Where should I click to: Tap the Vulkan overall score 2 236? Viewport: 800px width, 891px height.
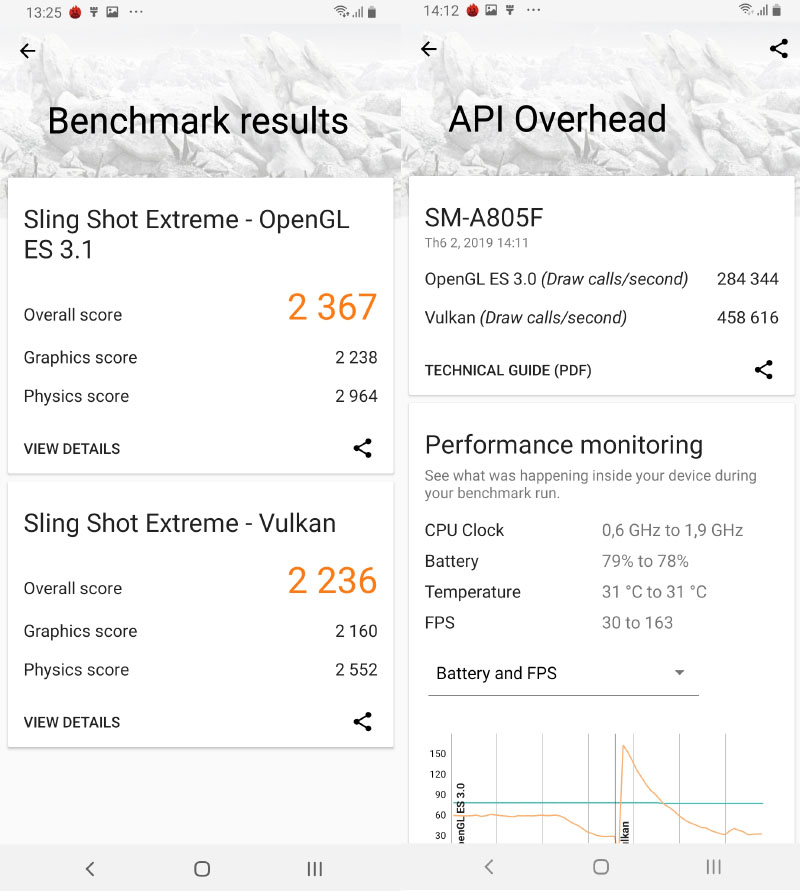pyautogui.click(x=332, y=581)
